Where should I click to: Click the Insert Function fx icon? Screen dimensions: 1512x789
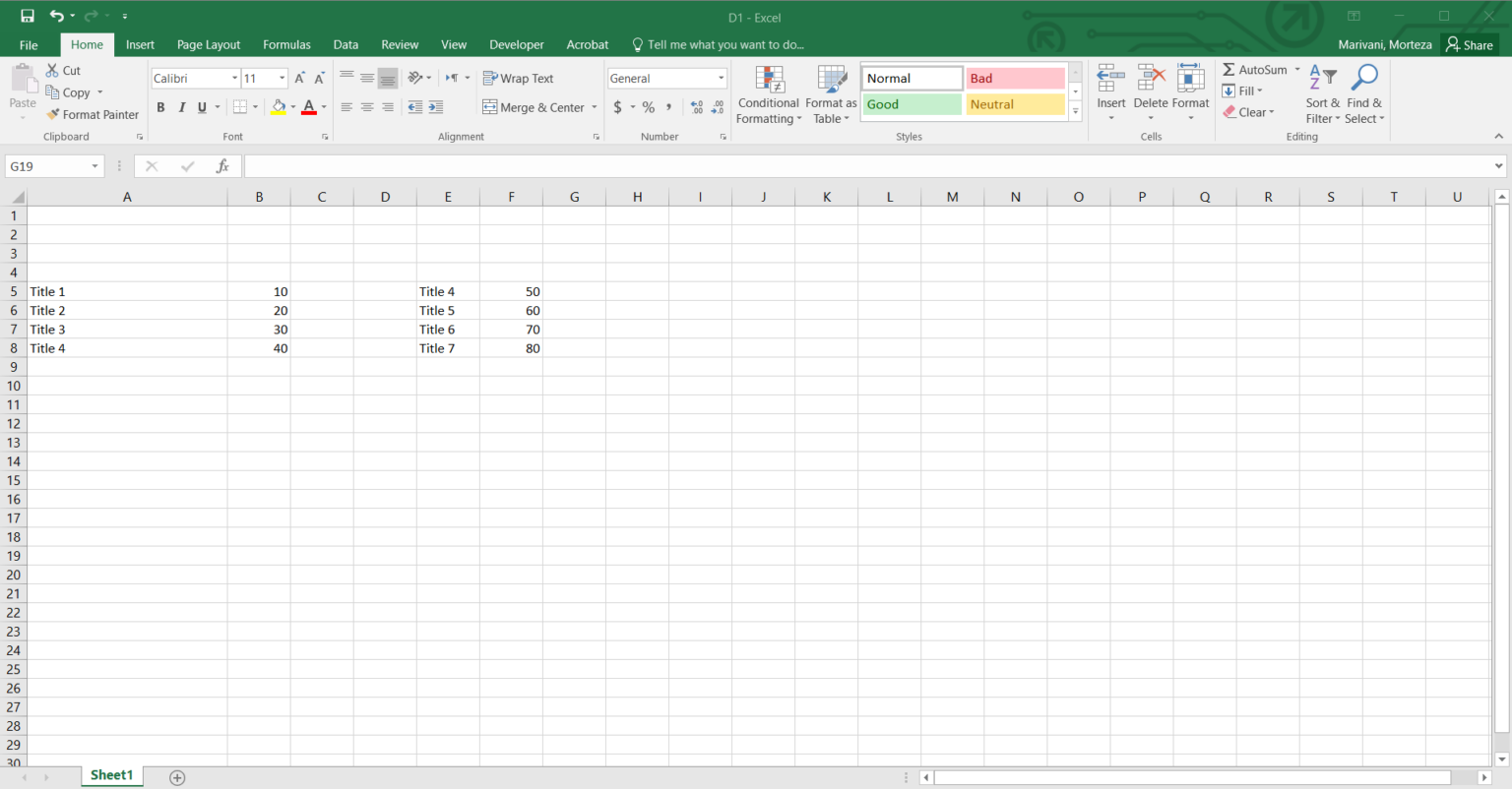pyautogui.click(x=222, y=166)
